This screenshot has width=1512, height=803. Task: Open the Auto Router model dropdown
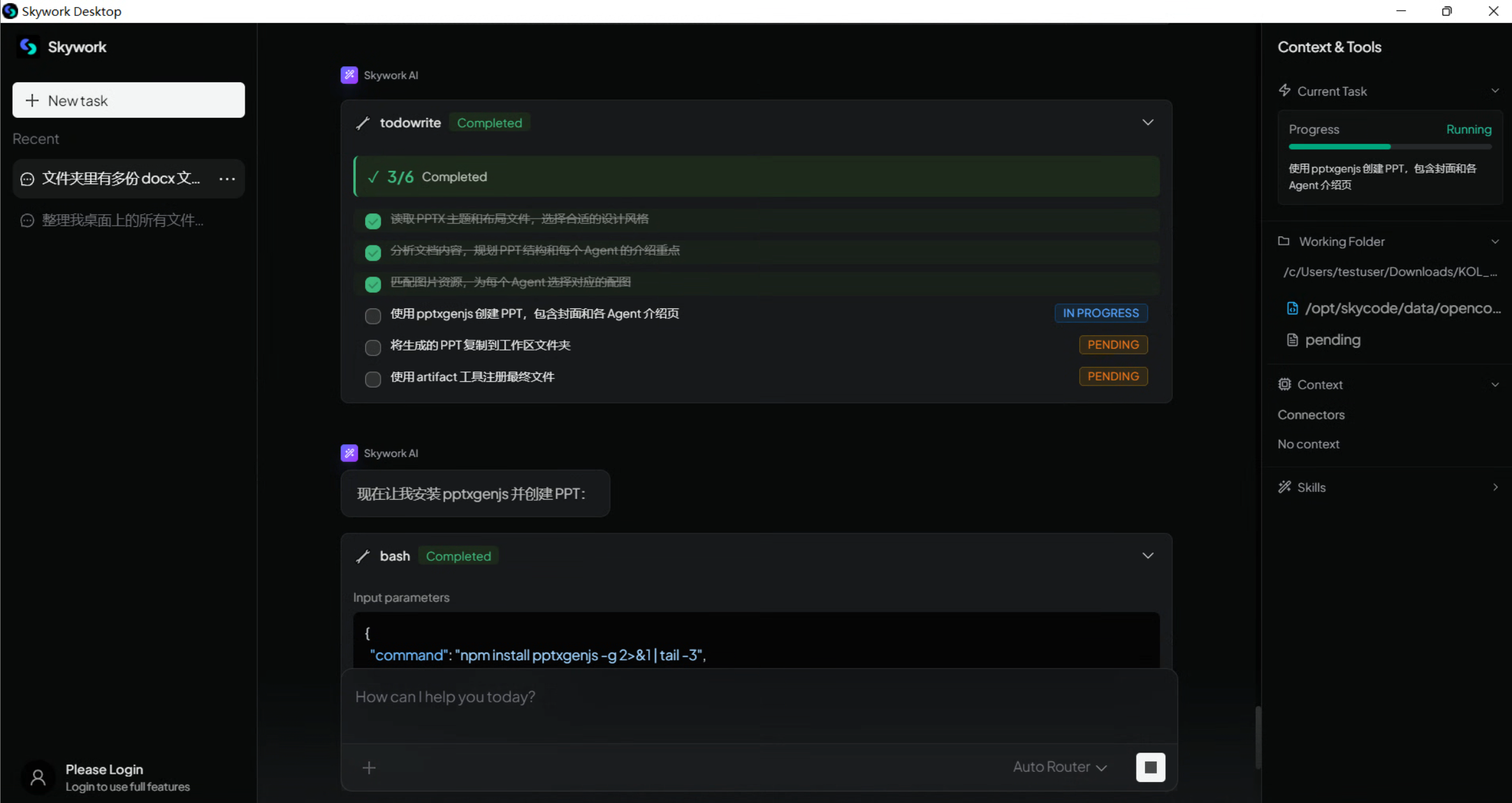(x=1059, y=767)
